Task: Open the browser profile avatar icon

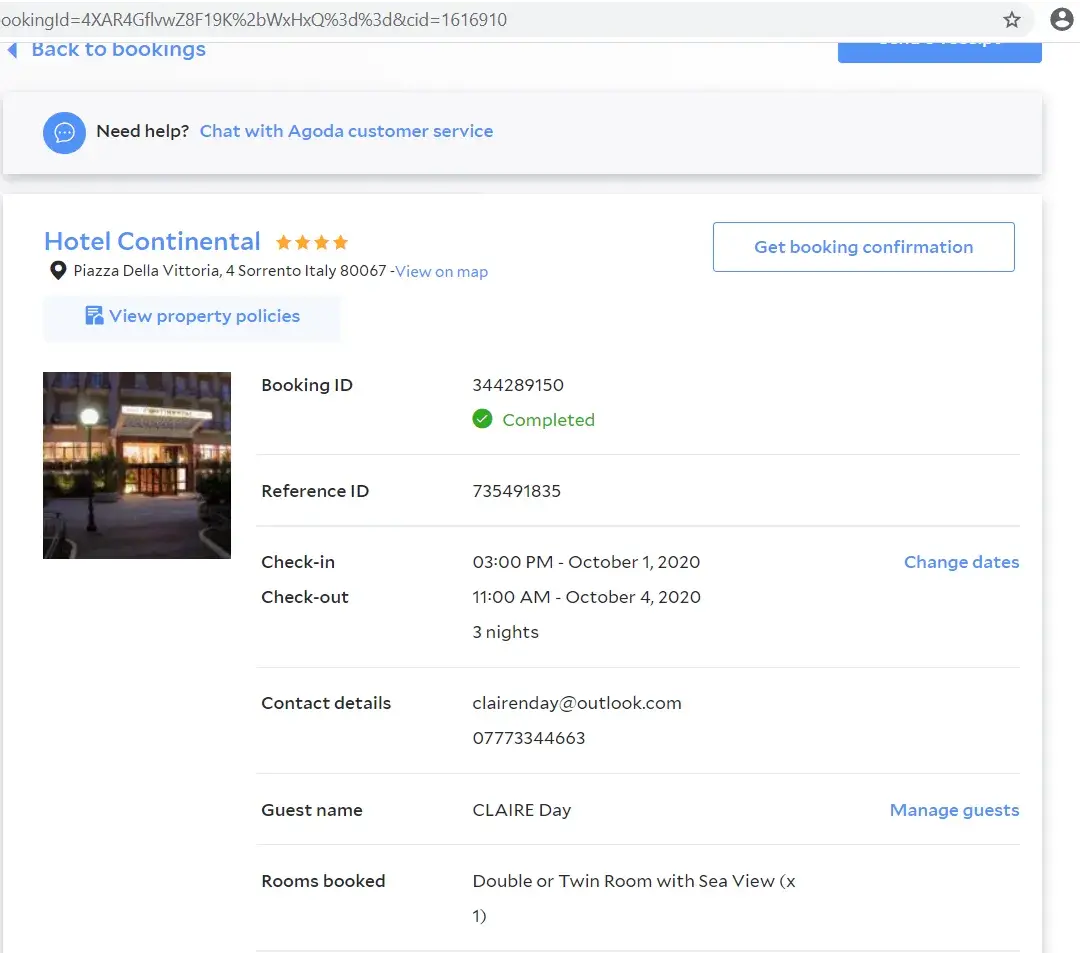Action: pos(1062,20)
